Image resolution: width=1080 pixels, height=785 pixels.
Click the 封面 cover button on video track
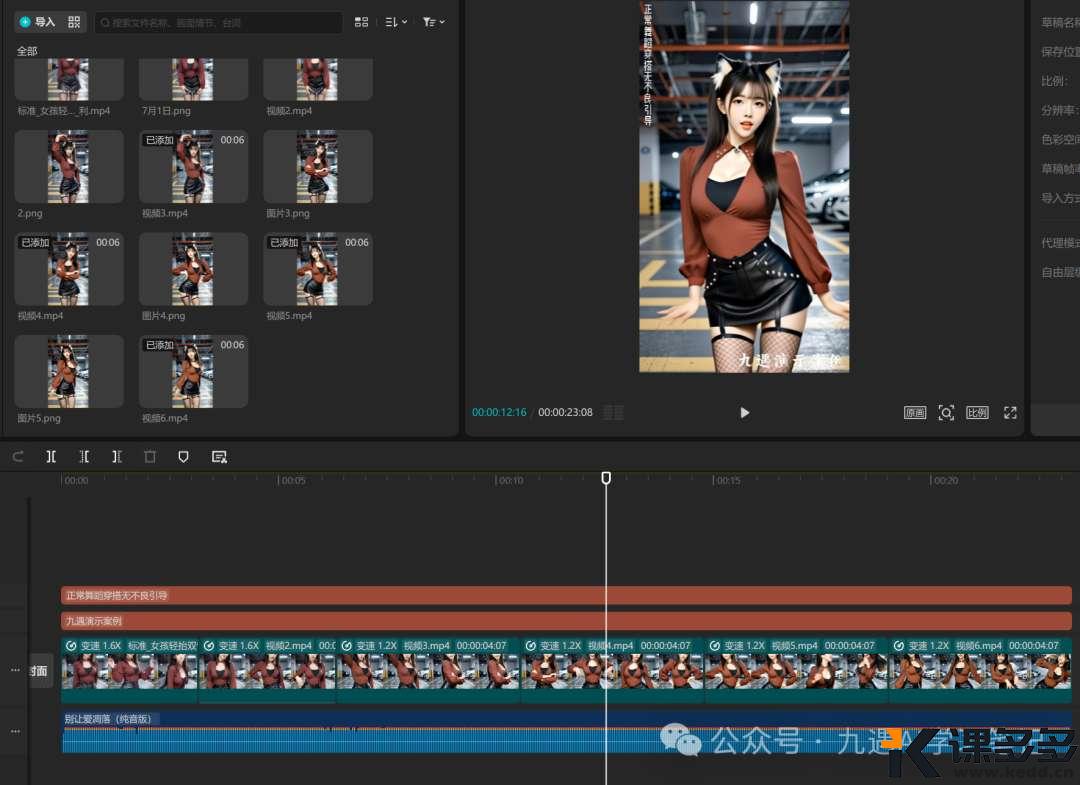point(40,671)
